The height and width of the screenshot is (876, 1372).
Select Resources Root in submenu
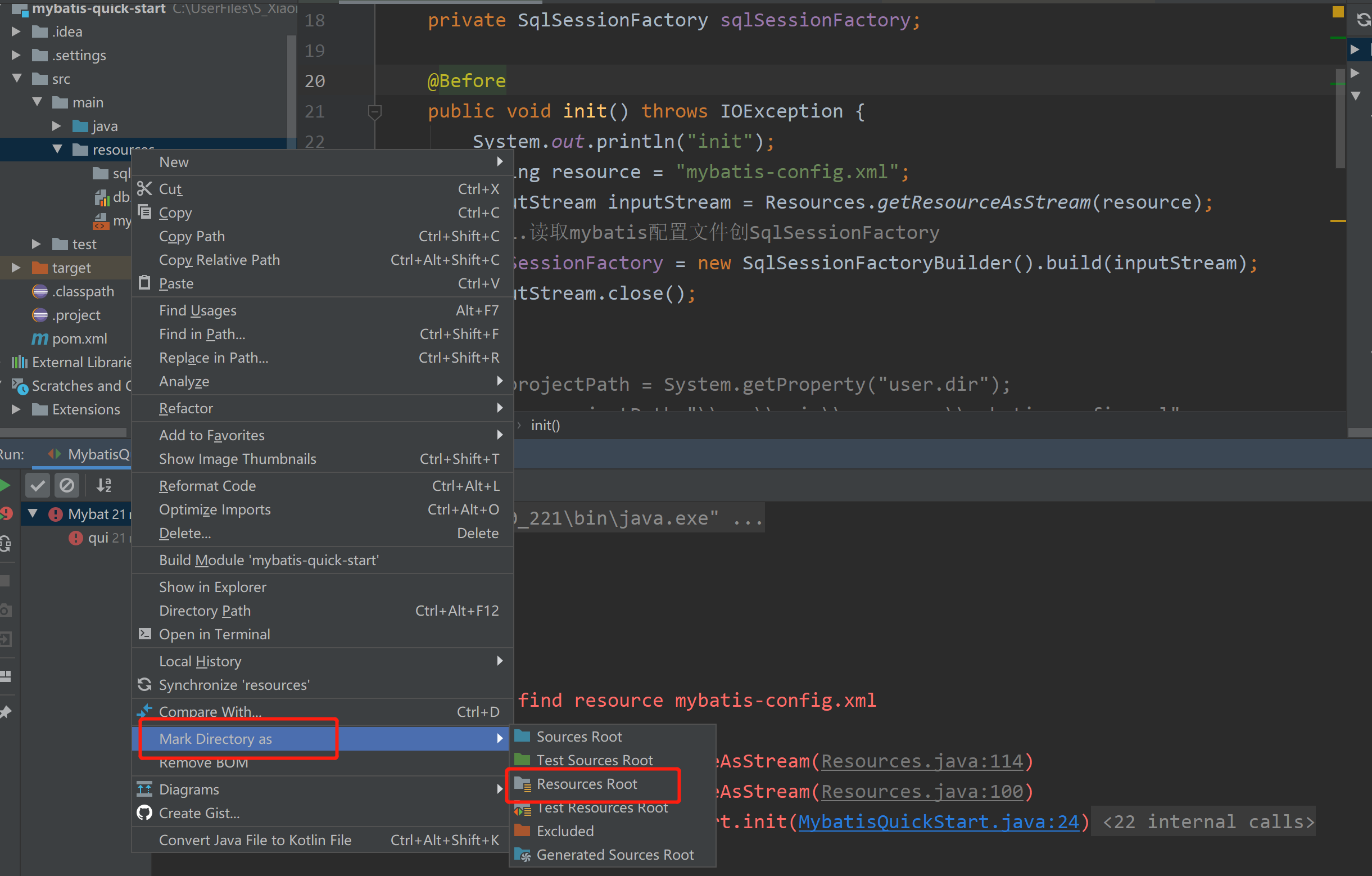[586, 784]
